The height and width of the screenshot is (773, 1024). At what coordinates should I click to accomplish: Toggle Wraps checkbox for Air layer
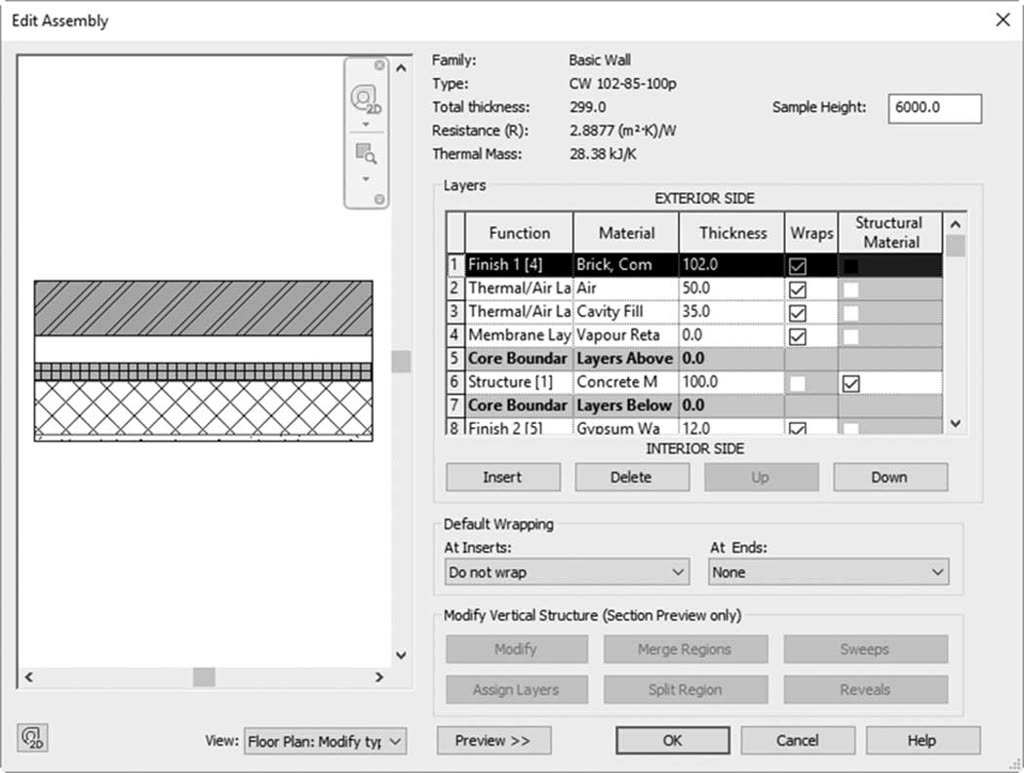click(x=797, y=289)
